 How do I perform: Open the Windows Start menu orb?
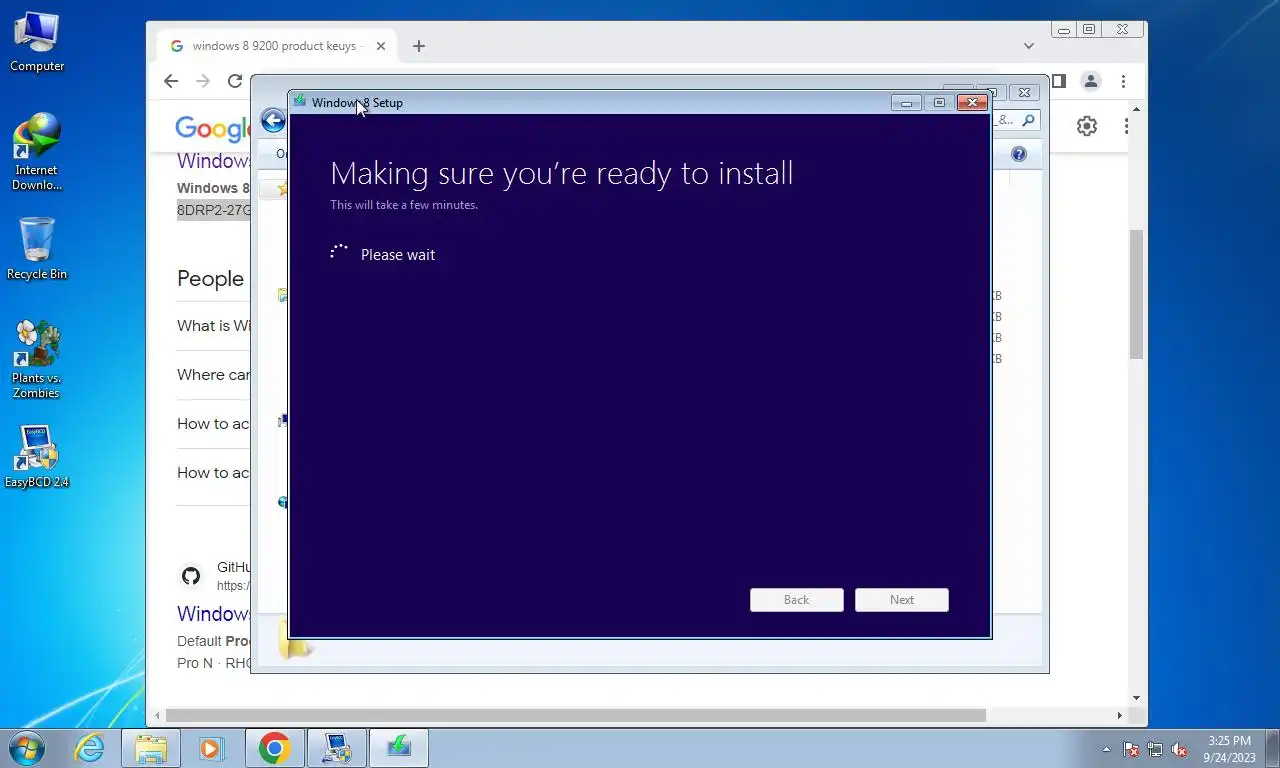click(26, 748)
